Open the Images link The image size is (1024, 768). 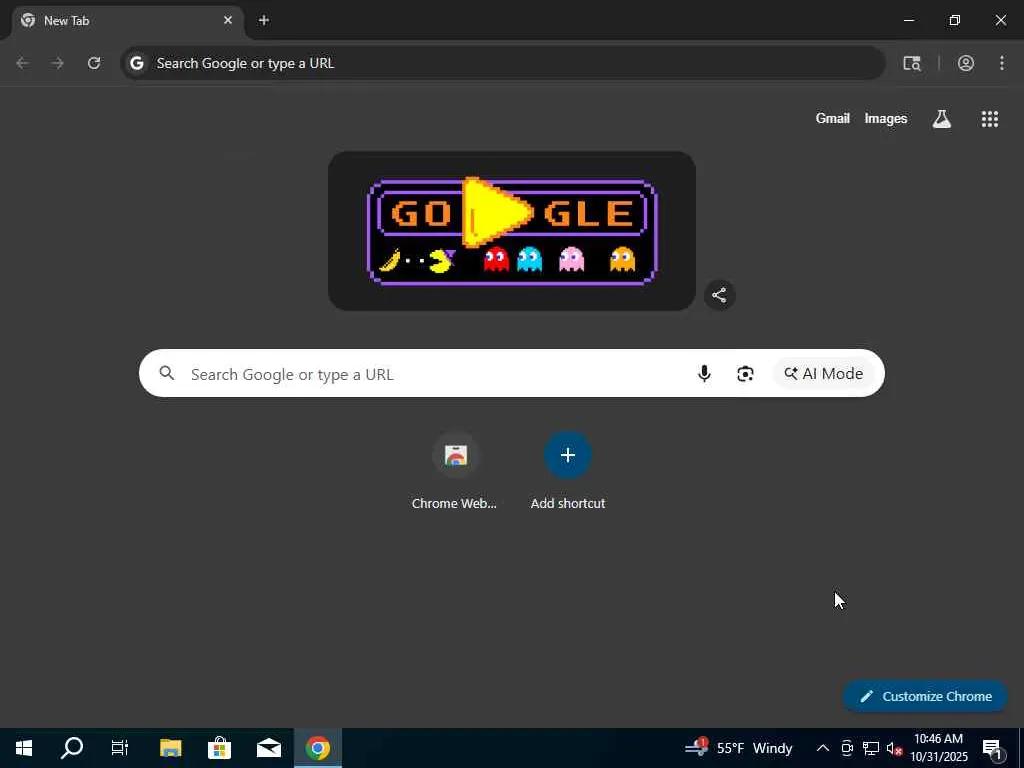pyautogui.click(x=886, y=118)
